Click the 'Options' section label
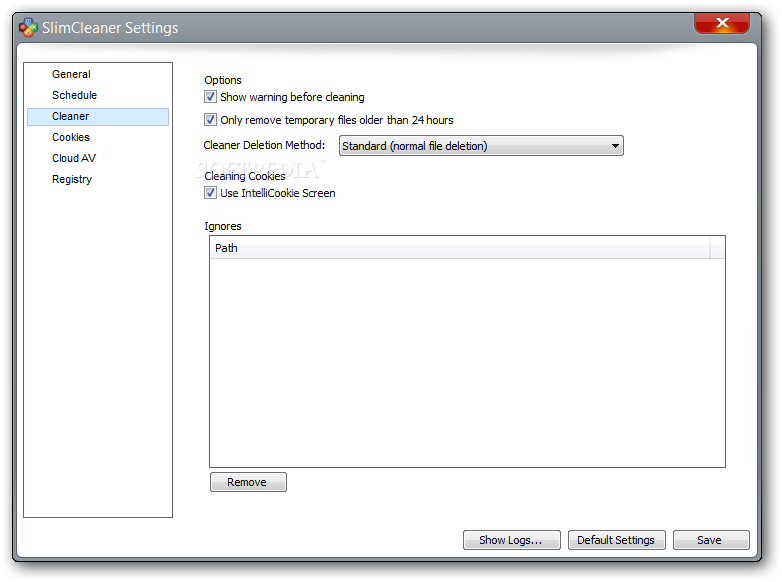Viewport: 782px width, 582px height. coord(223,80)
